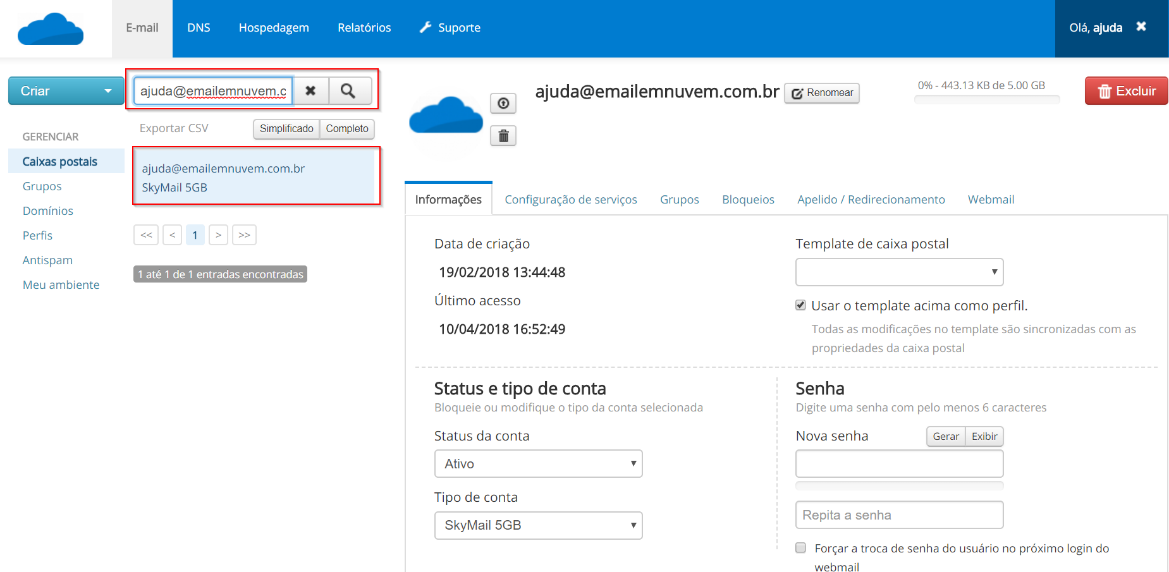Open the Template de caixa postal dropdown
Screen dimensions: 1169x572
[899, 272]
